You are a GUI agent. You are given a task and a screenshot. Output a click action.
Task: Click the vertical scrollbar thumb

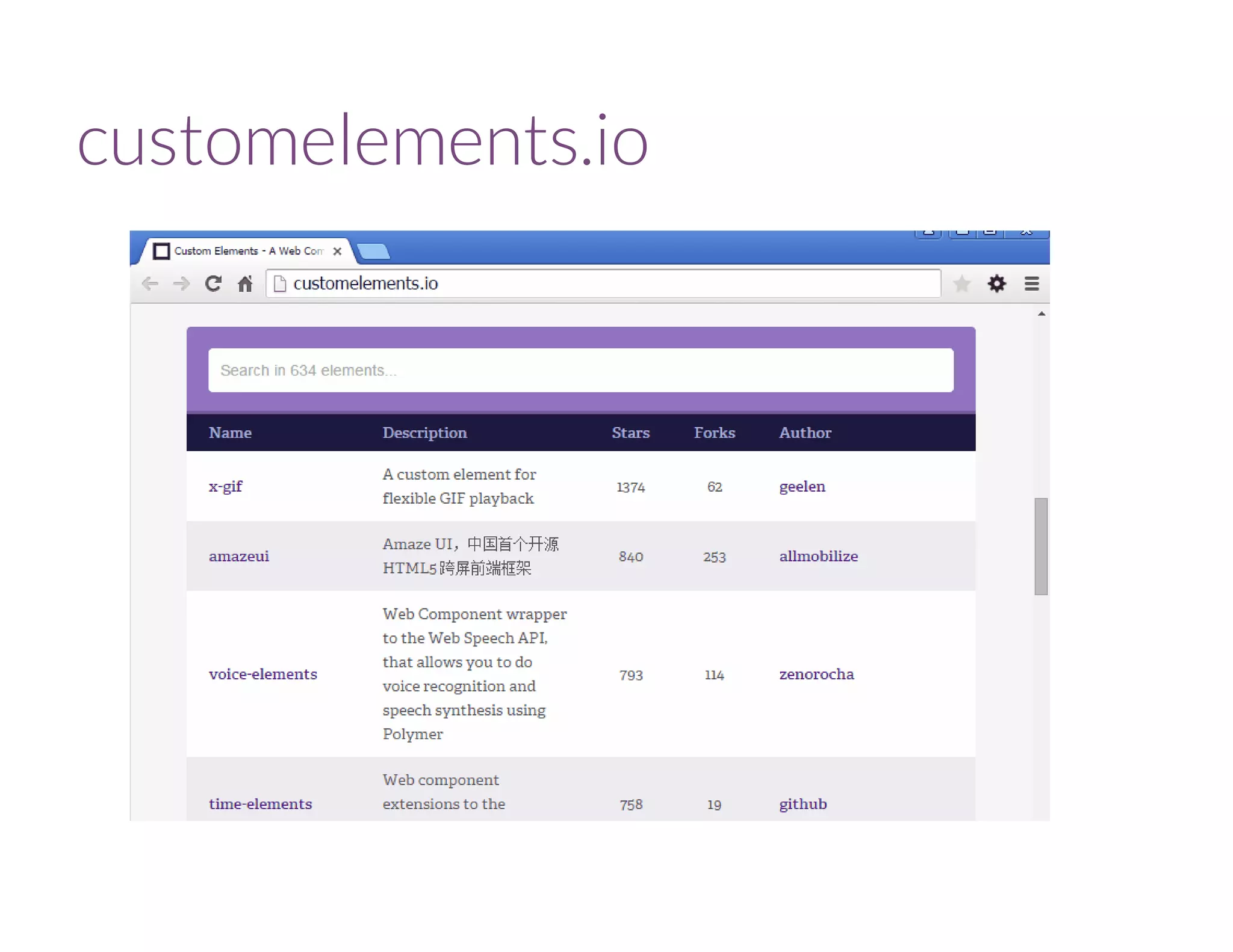coord(1041,546)
